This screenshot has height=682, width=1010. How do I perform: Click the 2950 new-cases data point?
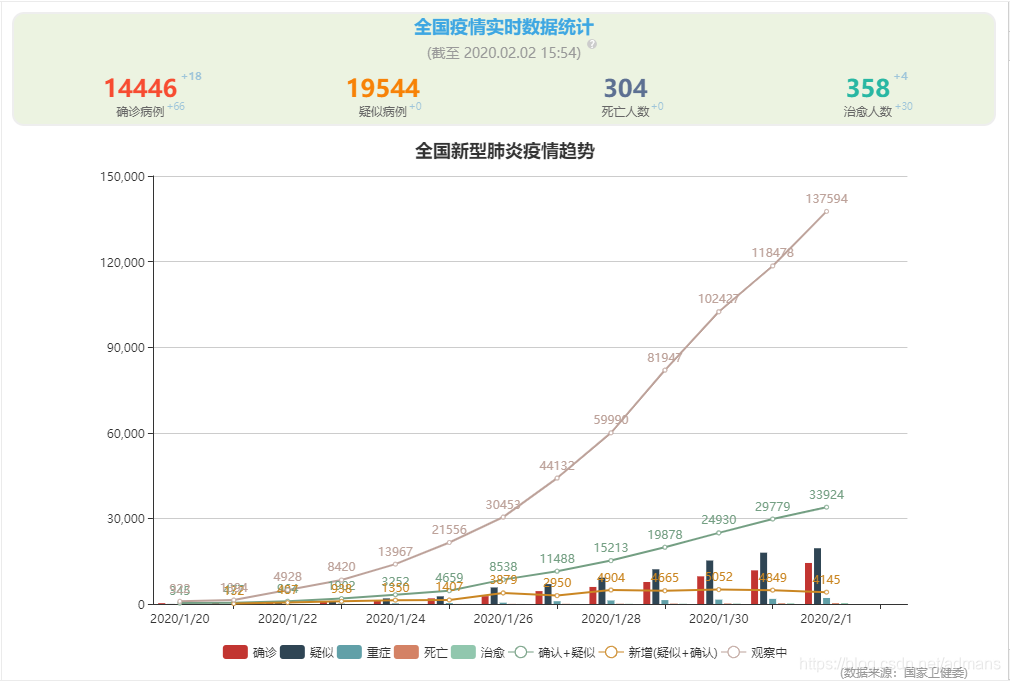pos(557,596)
